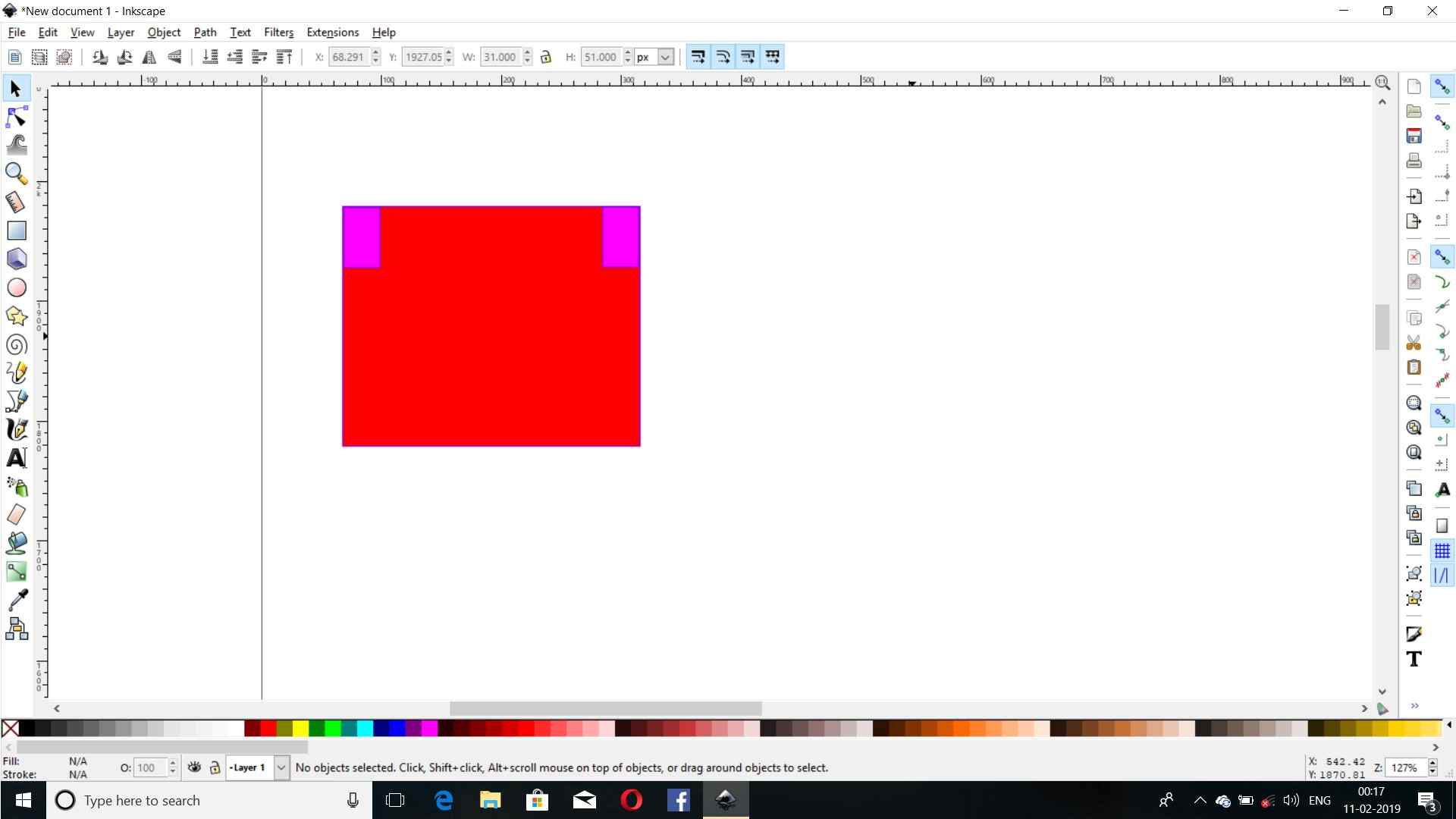
Task: Expand the hidden commands bar chevron
Action: [x=1414, y=706]
